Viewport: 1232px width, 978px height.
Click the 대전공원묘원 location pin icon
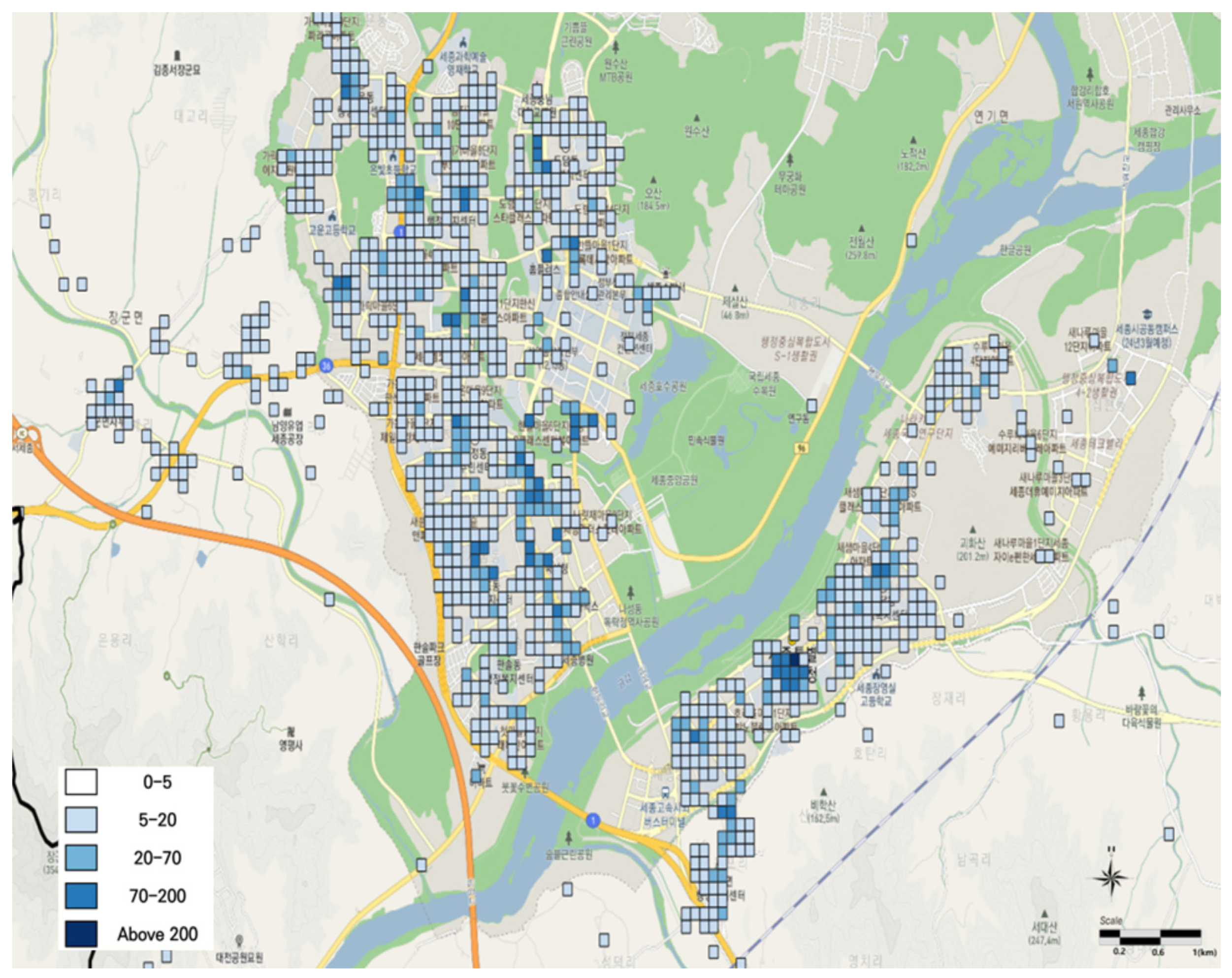(x=239, y=940)
